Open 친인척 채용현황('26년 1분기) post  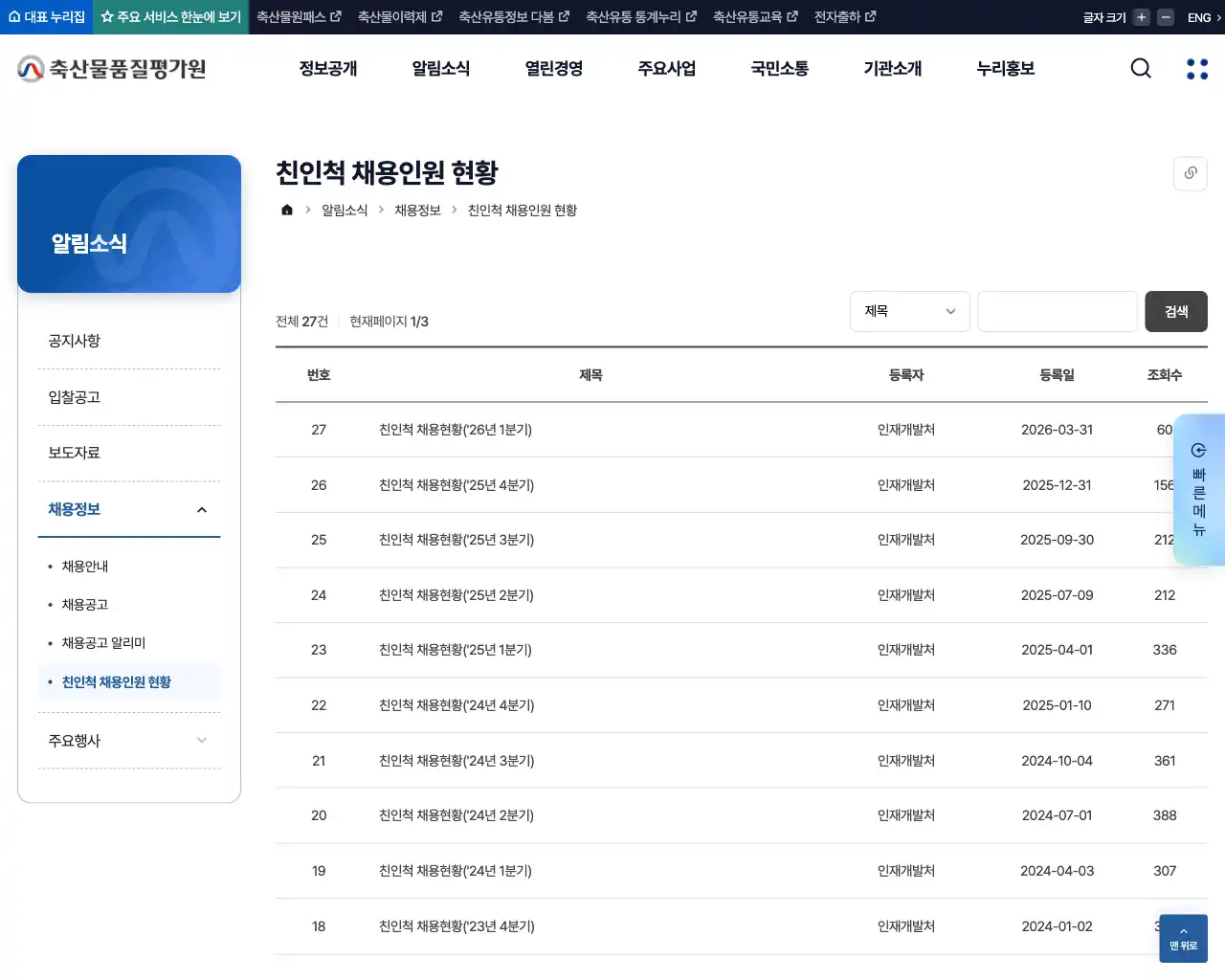pyautogui.click(x=455, y=430)
